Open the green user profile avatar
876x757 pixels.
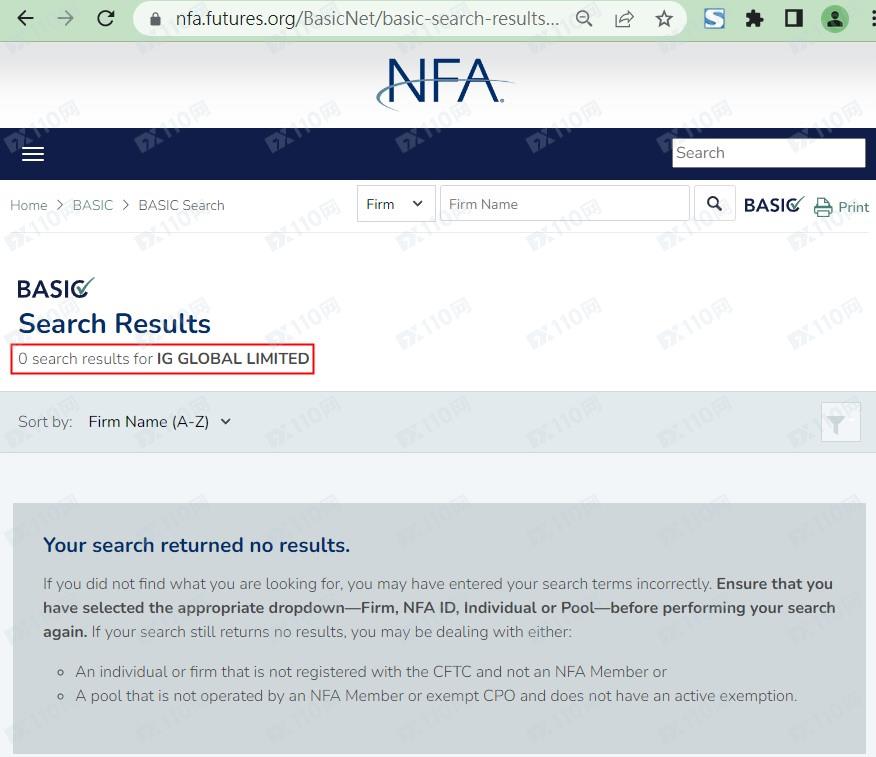point(835,18)
